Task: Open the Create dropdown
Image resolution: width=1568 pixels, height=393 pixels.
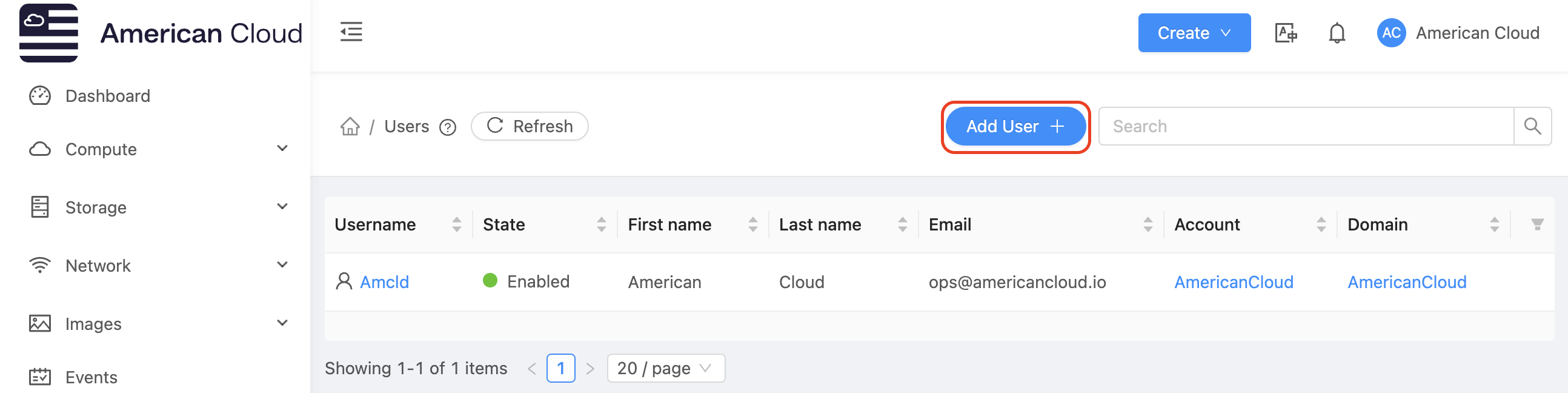Action: tap(1194, 33)
